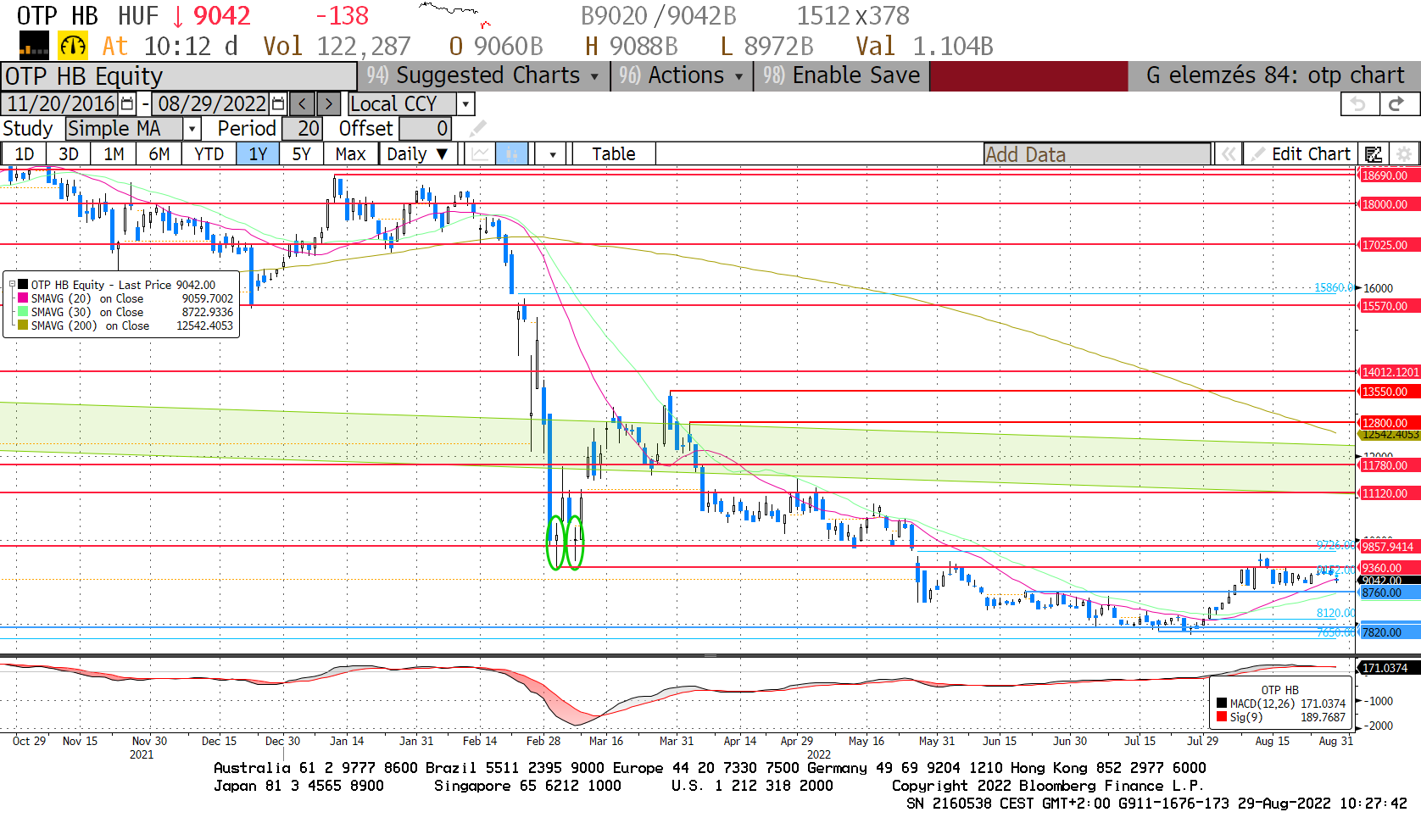Select the 5Y time range tab
The image size is (1421, 840).
tap(301, 154)
